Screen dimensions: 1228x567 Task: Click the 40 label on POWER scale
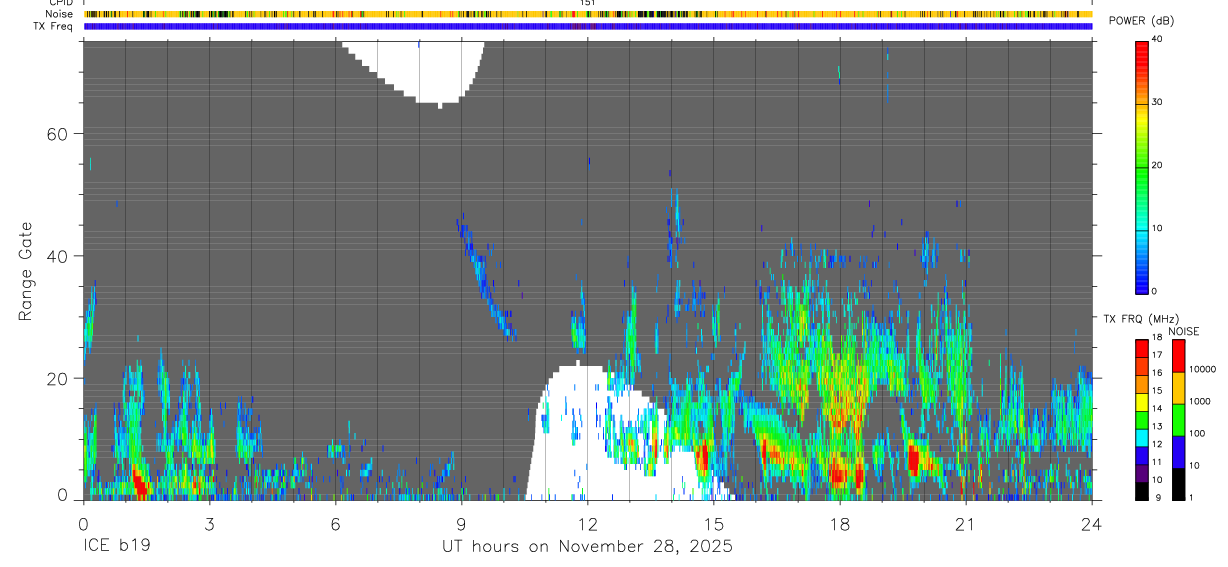pos(1158,39)
